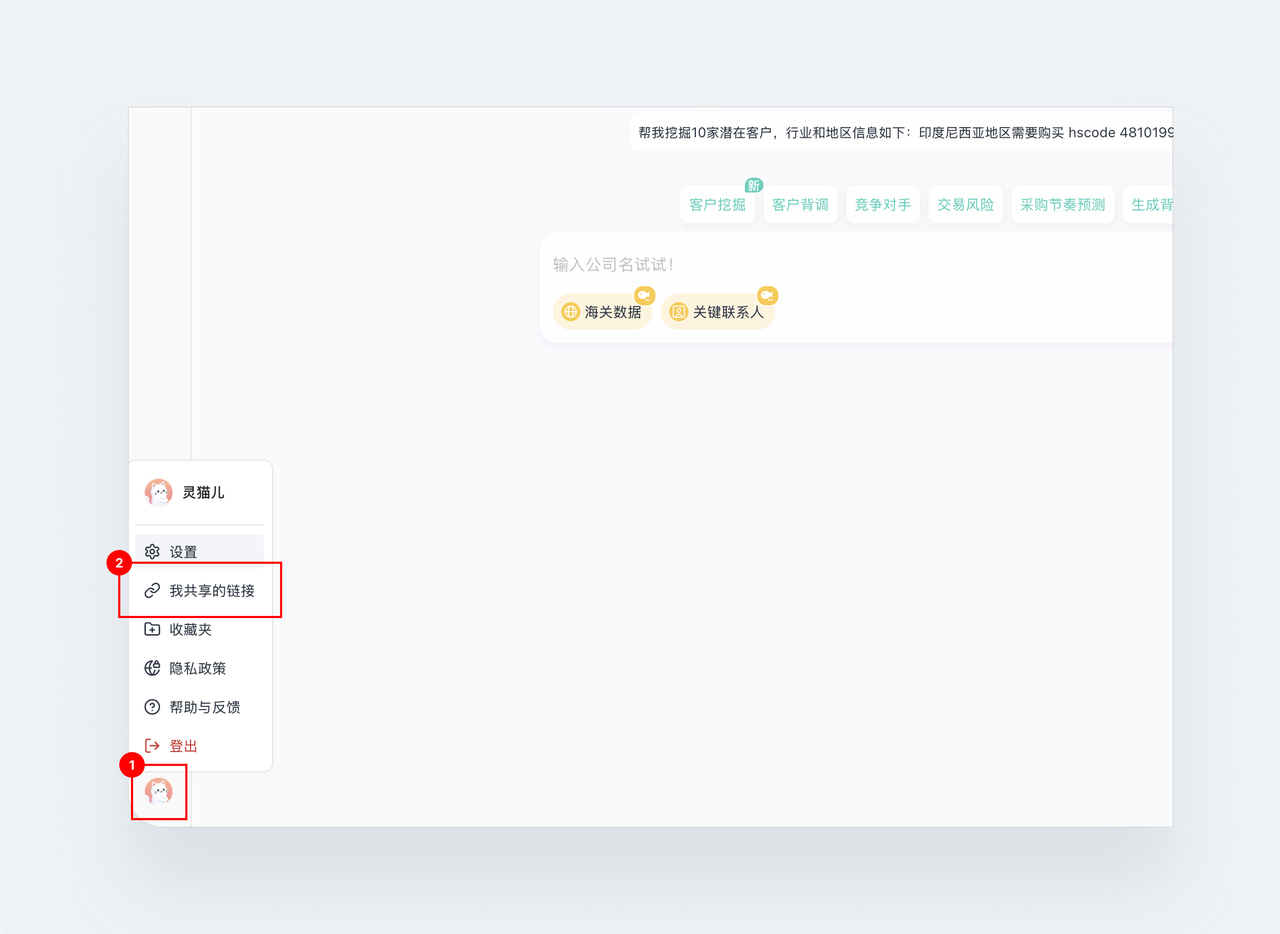
Task: Click the avatar at the sidebar bottom
Action: 159,792
